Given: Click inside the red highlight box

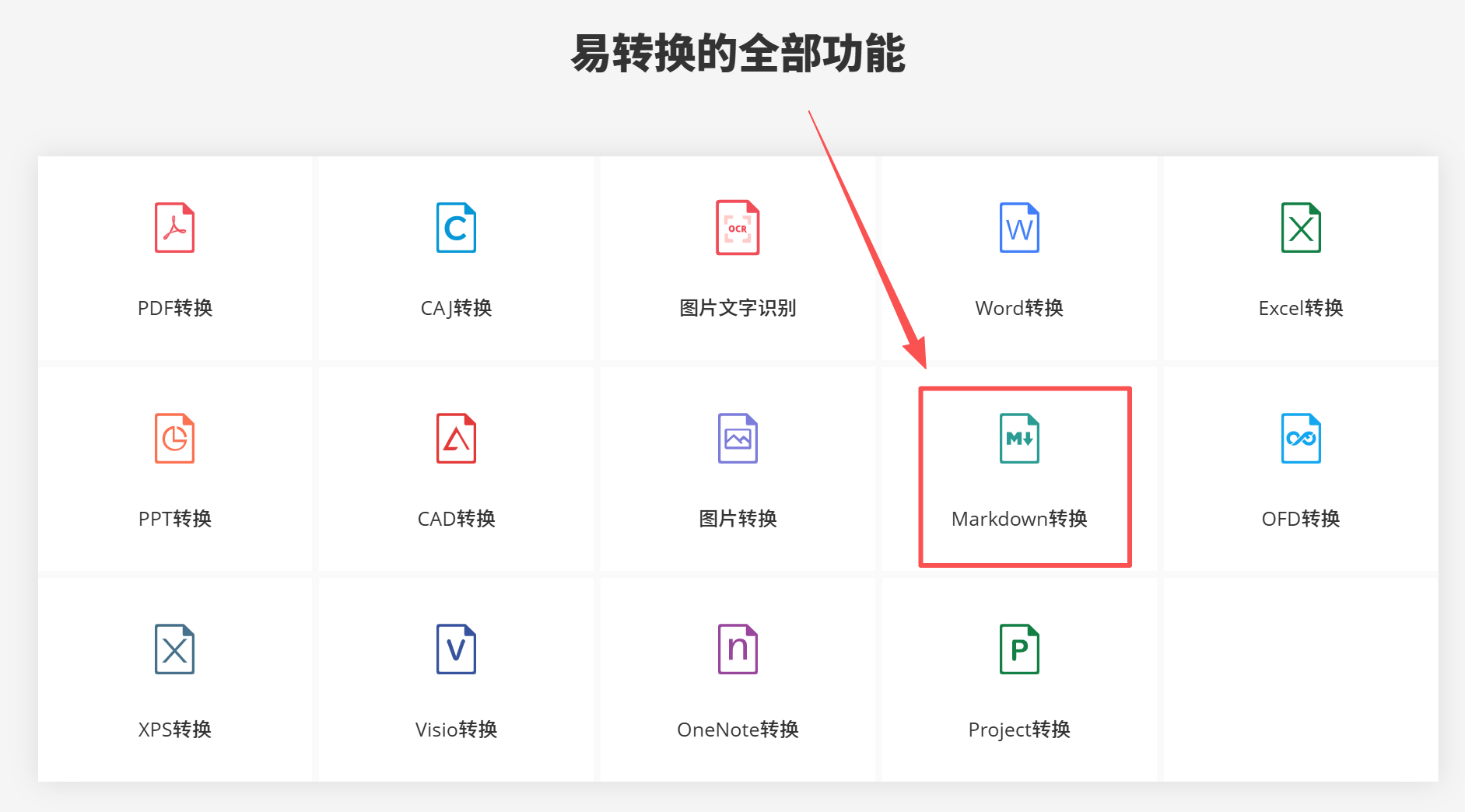Looking at the screenshot, I should click(x=1023, y=474).
